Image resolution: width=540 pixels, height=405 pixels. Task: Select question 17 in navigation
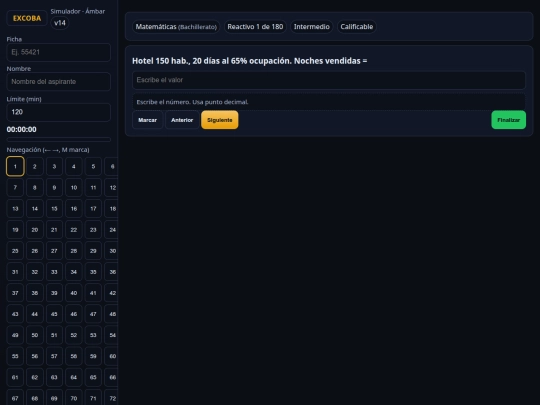click(93, 209)
